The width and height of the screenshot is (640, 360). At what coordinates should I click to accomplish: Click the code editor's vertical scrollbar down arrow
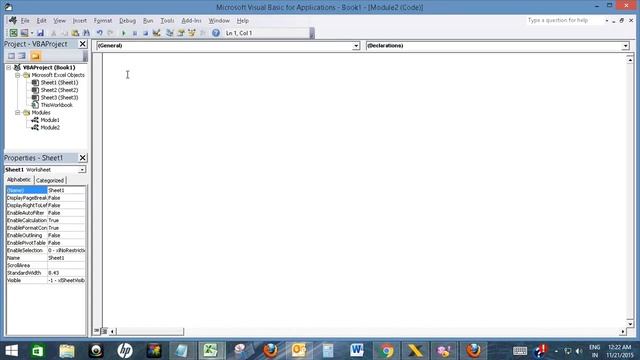(630, 324)
